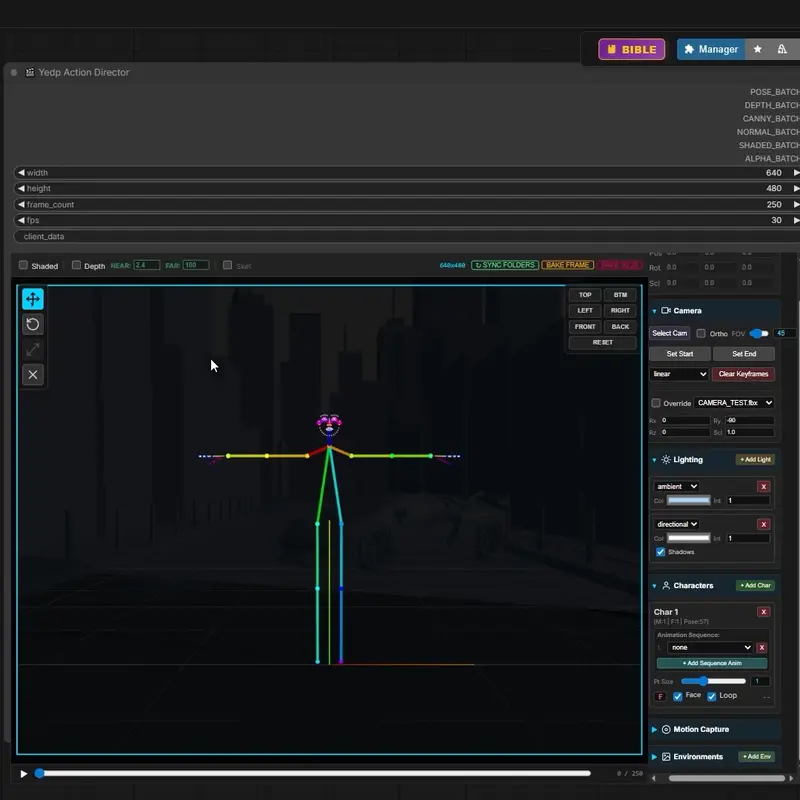The image size is (800, 800).
Task: Click the Motion Capture target icon
Action: click(x=666, y=730)
